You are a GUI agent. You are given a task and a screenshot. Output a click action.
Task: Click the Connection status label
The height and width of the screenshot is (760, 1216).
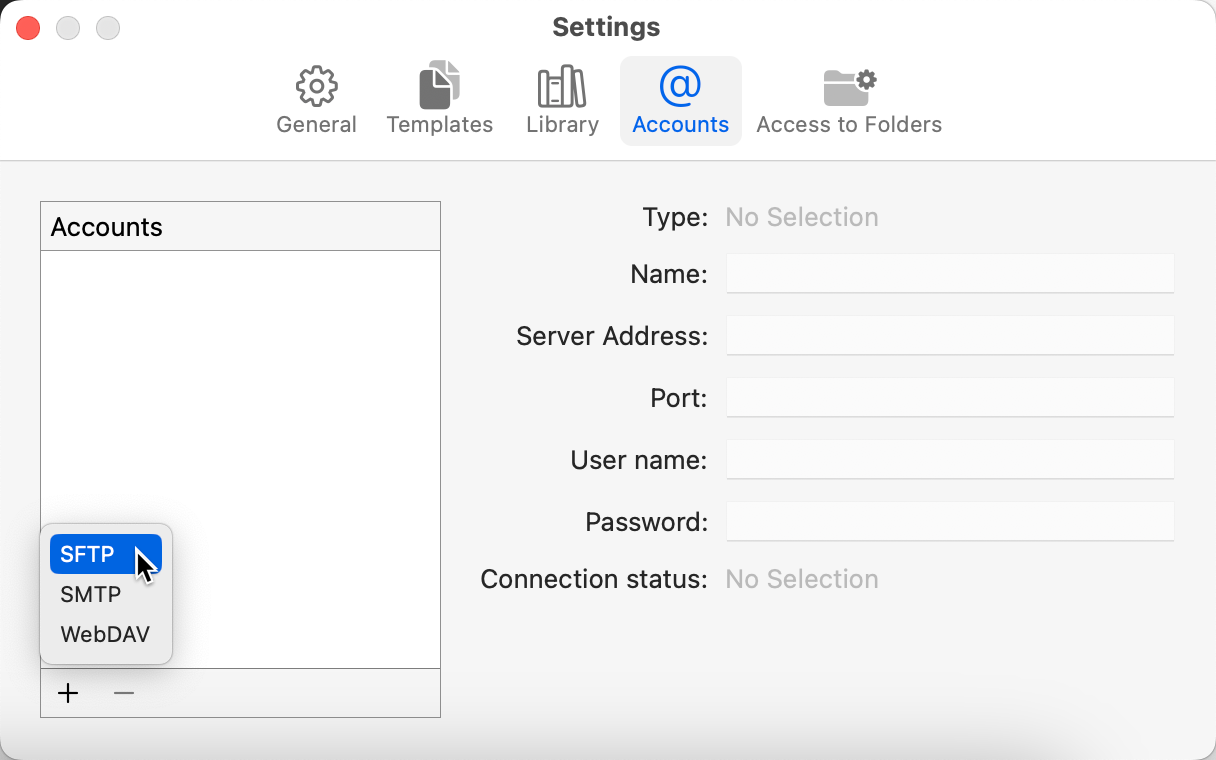592,578
